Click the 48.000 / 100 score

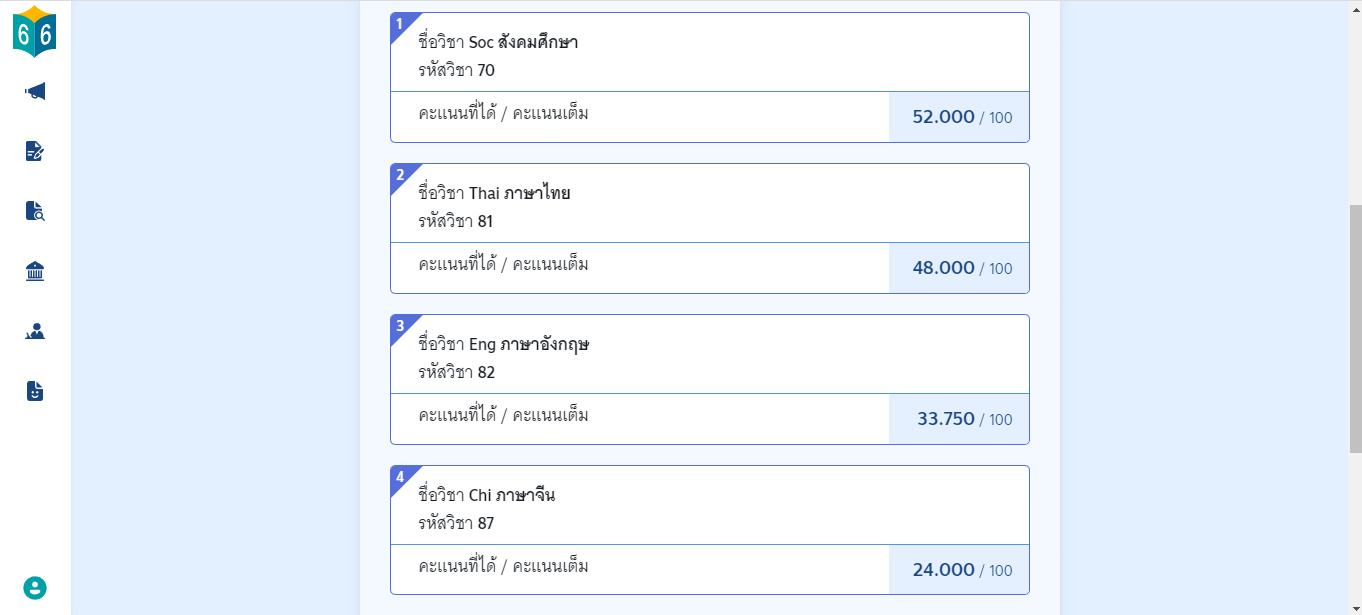click(962, 268)
